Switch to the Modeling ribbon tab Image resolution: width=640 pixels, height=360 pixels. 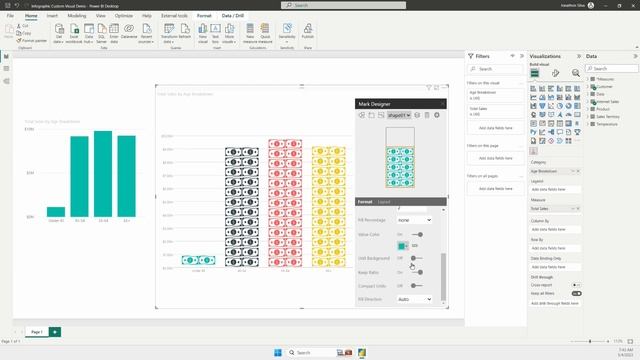(77, 16)
